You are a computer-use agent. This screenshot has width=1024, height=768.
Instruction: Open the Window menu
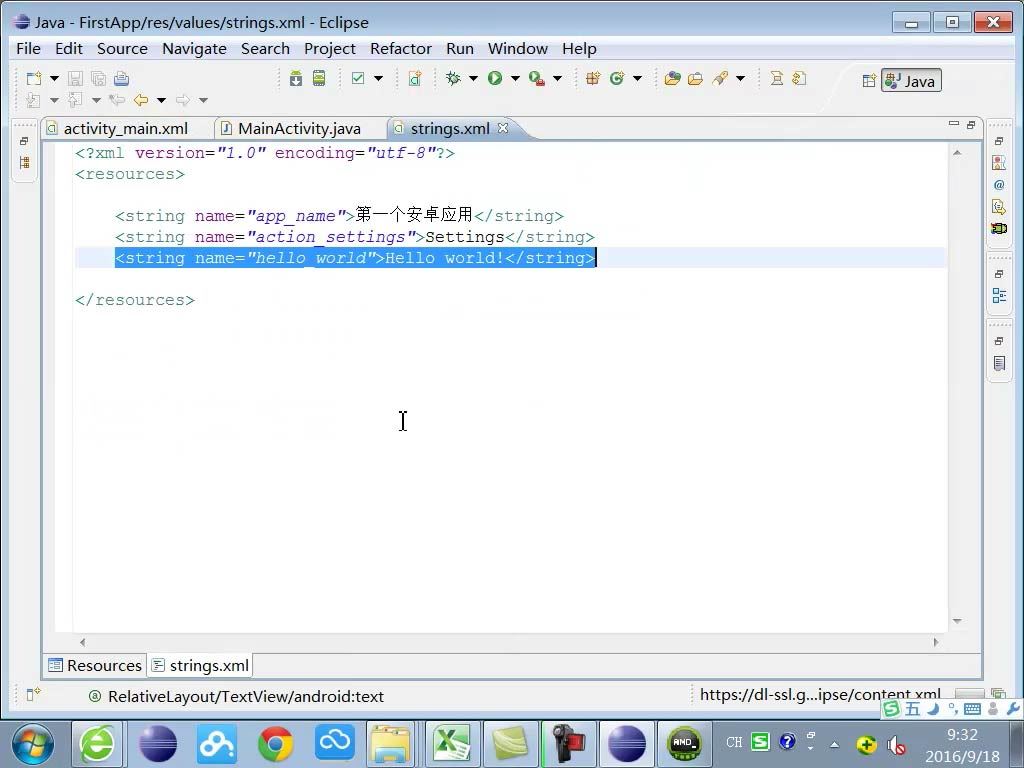(518, 49)
